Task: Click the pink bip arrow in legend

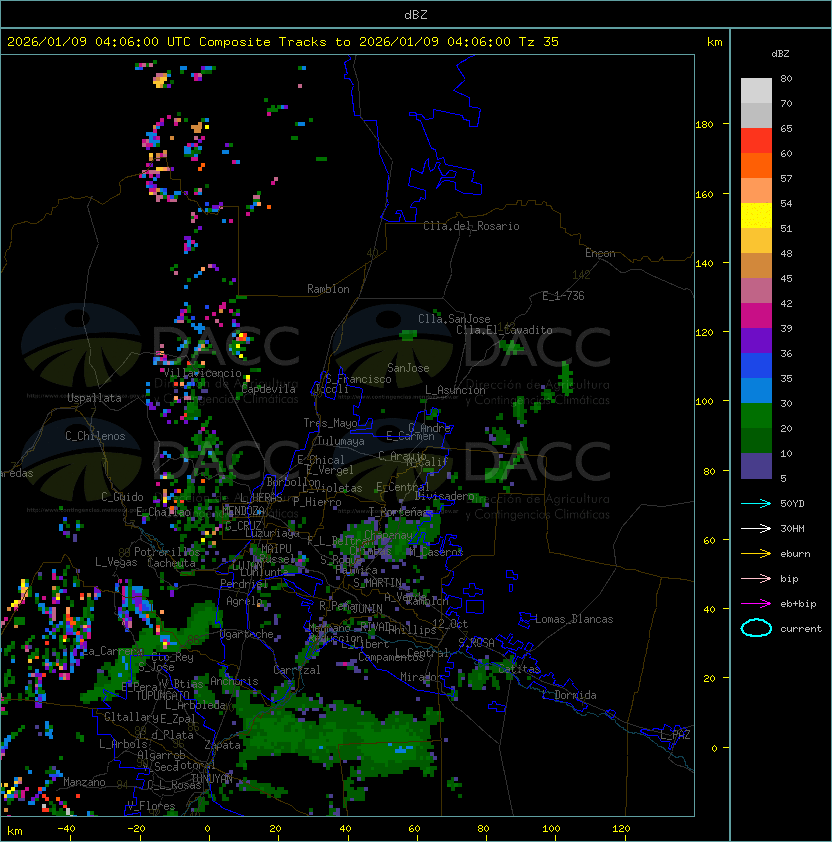Action: point(756,579)
